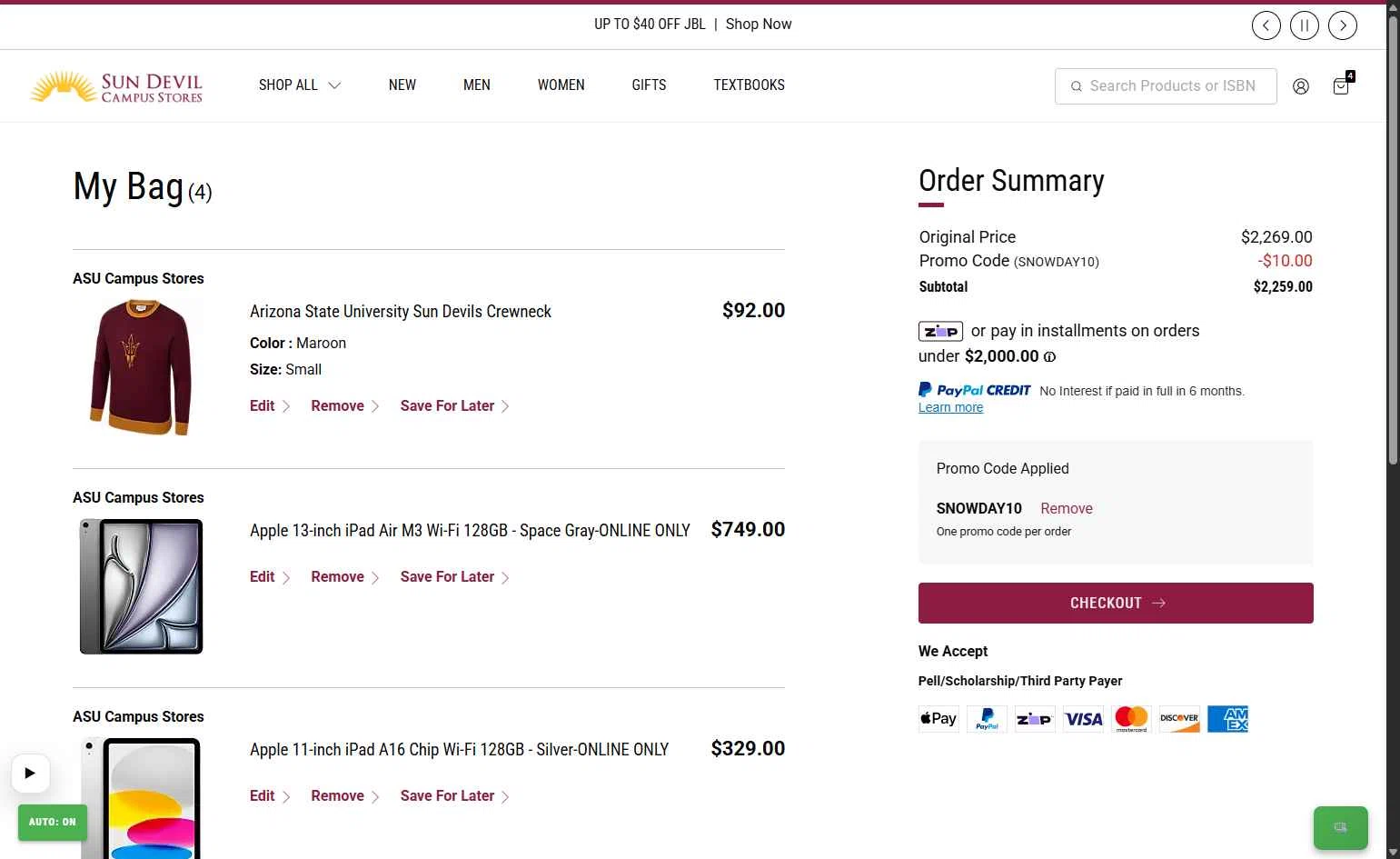The width and height of the screenshot is (1400, 859).
Task: Open Apple 13-inch iPad Air M3 product title
Action: 470,531
